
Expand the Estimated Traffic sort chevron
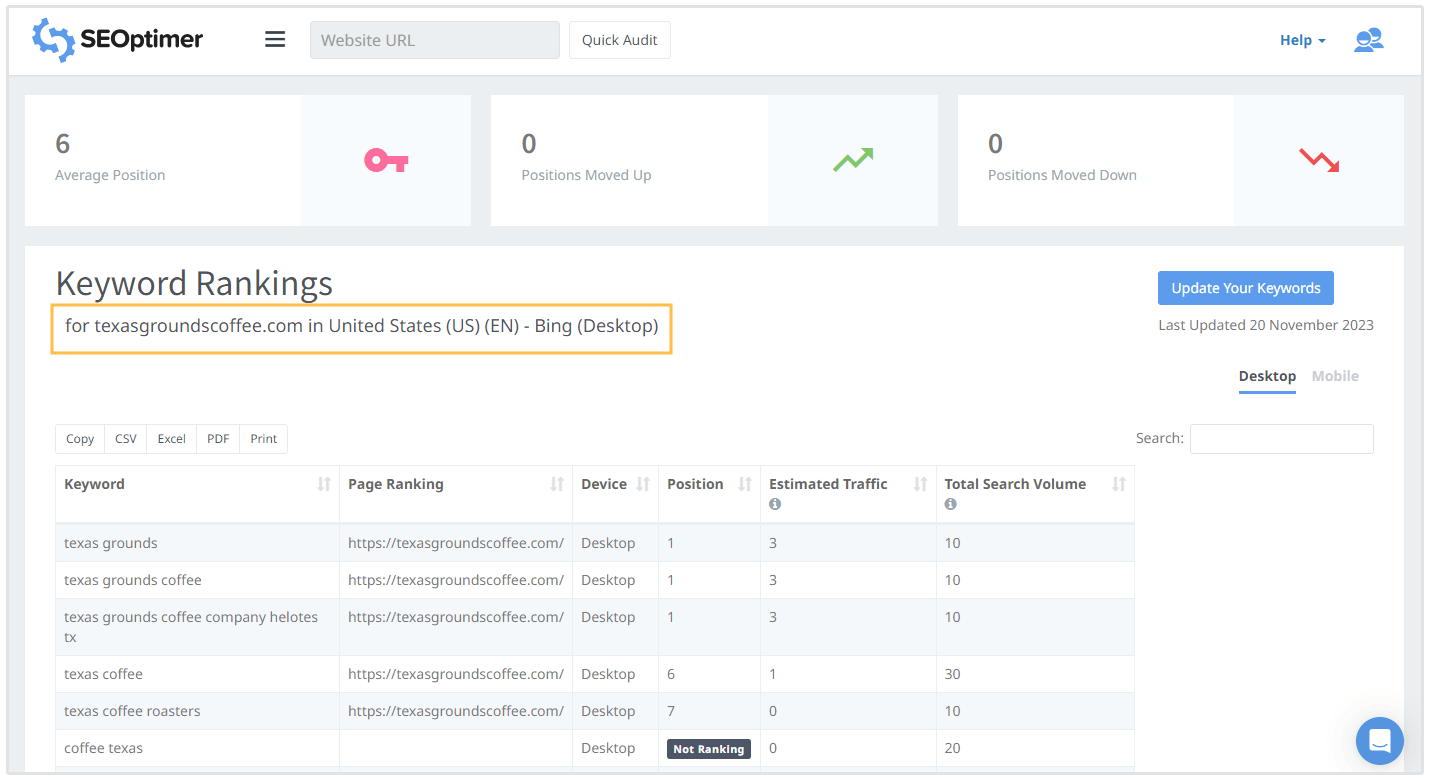pos(919,483)
